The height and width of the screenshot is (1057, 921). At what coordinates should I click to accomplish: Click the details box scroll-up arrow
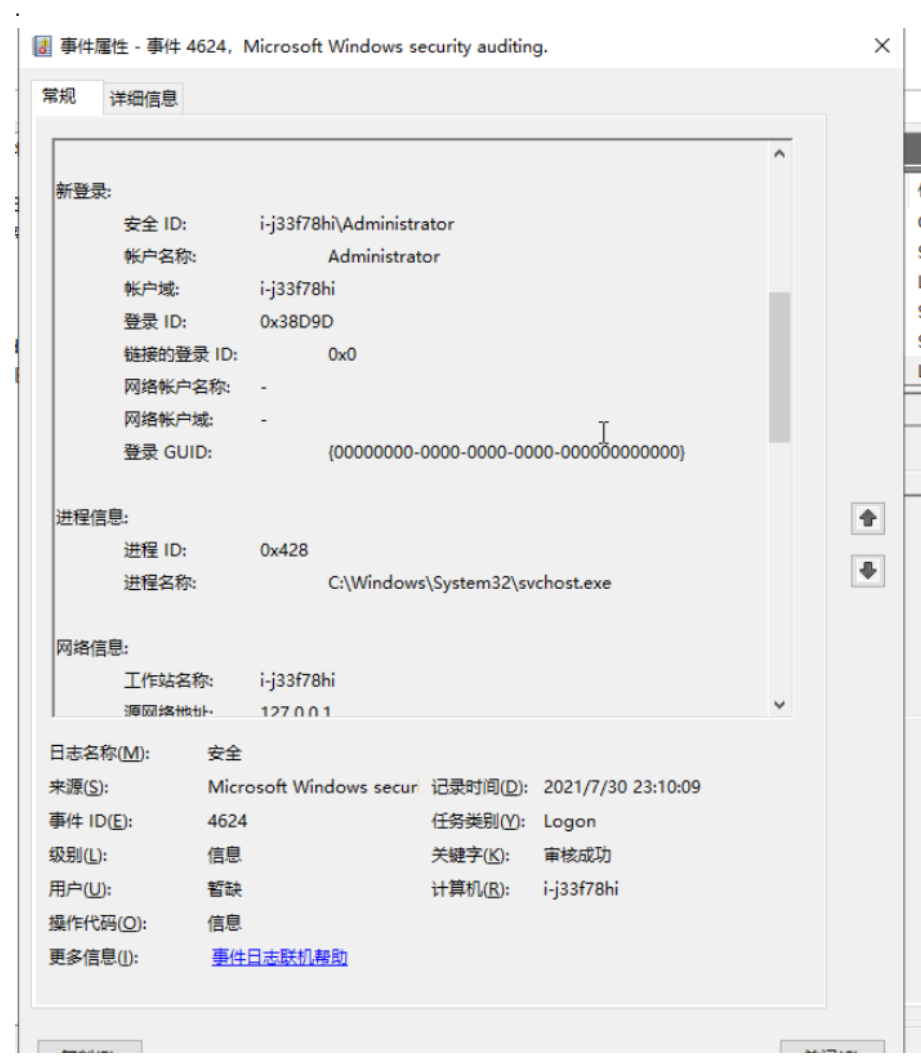click(x=779, y=155)
